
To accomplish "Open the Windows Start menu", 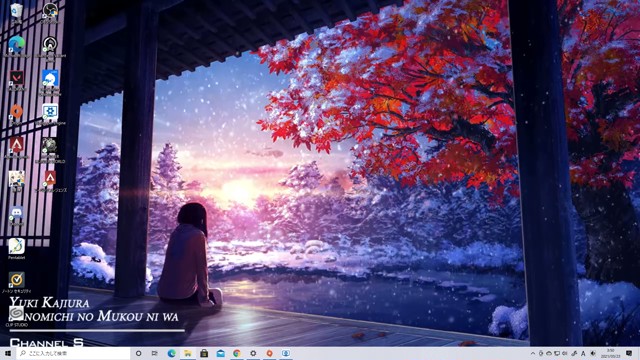I will coord(7,353).
